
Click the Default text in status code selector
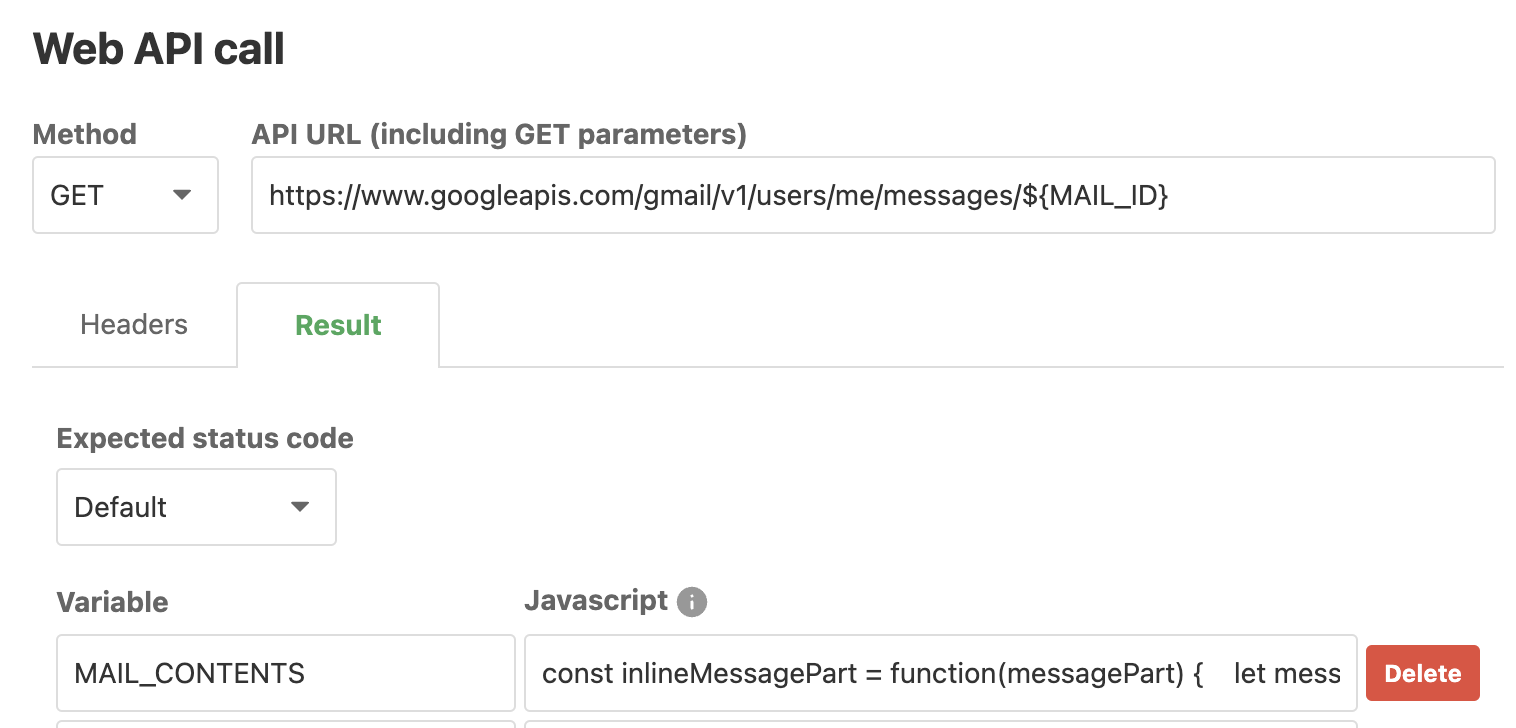point(120,507)
